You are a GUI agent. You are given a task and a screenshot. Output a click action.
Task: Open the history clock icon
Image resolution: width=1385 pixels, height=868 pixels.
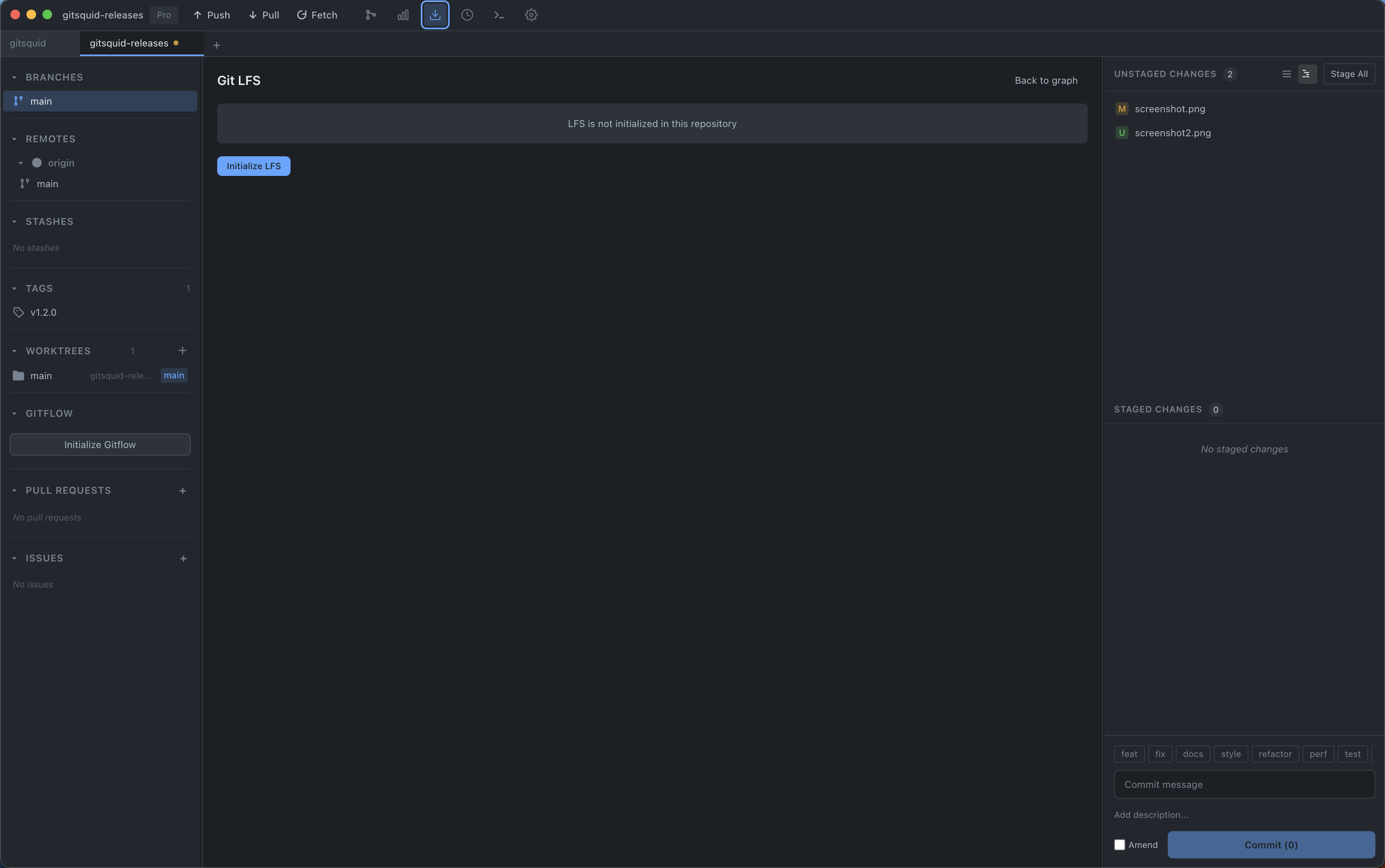pyautogui.click(x=466, y=15)
